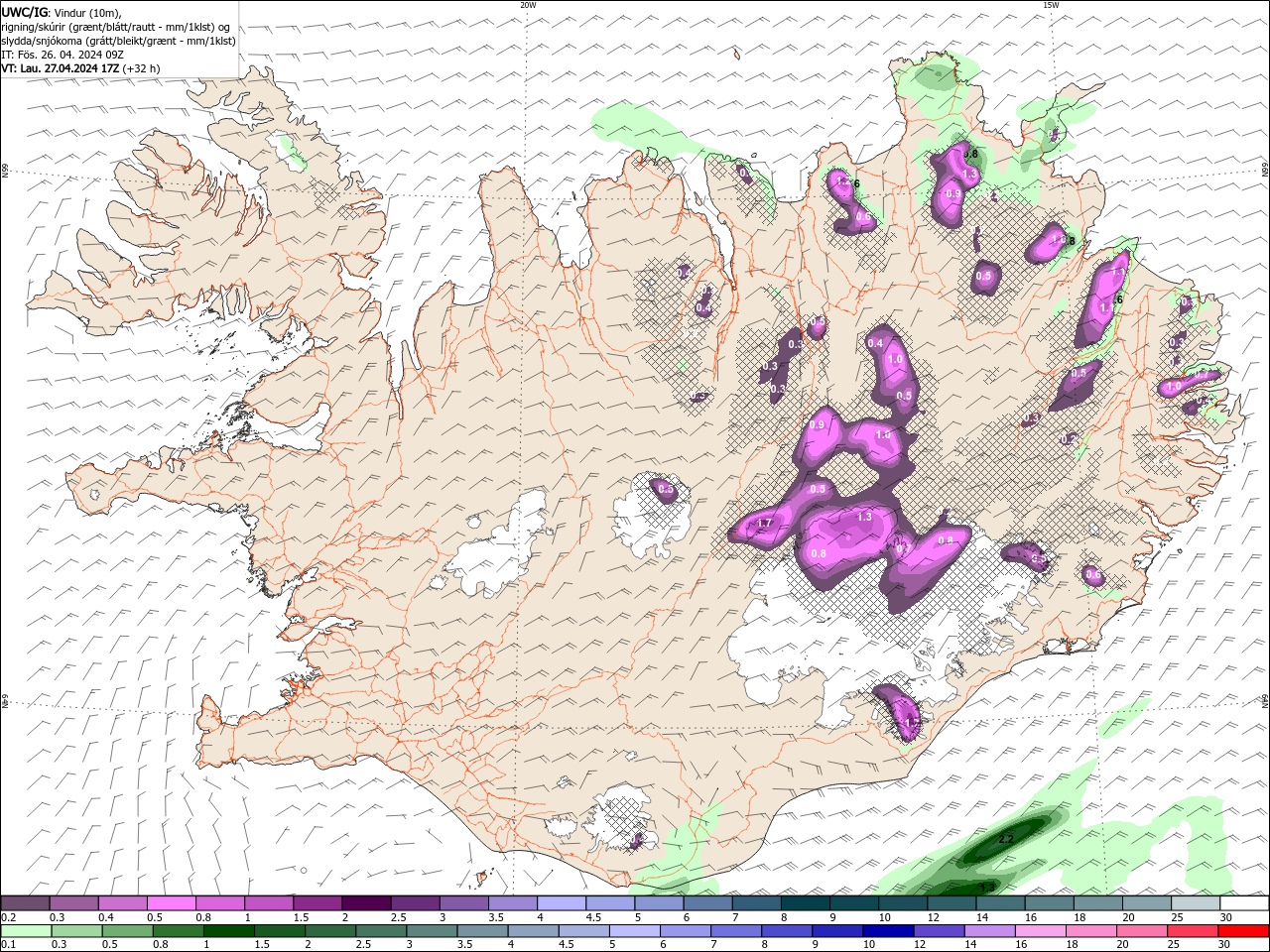The height and width of the screenshot is (952, 1270).
Task: Pick the red swatch labeled 30 in lower legend row
Action: (1242, 930)
